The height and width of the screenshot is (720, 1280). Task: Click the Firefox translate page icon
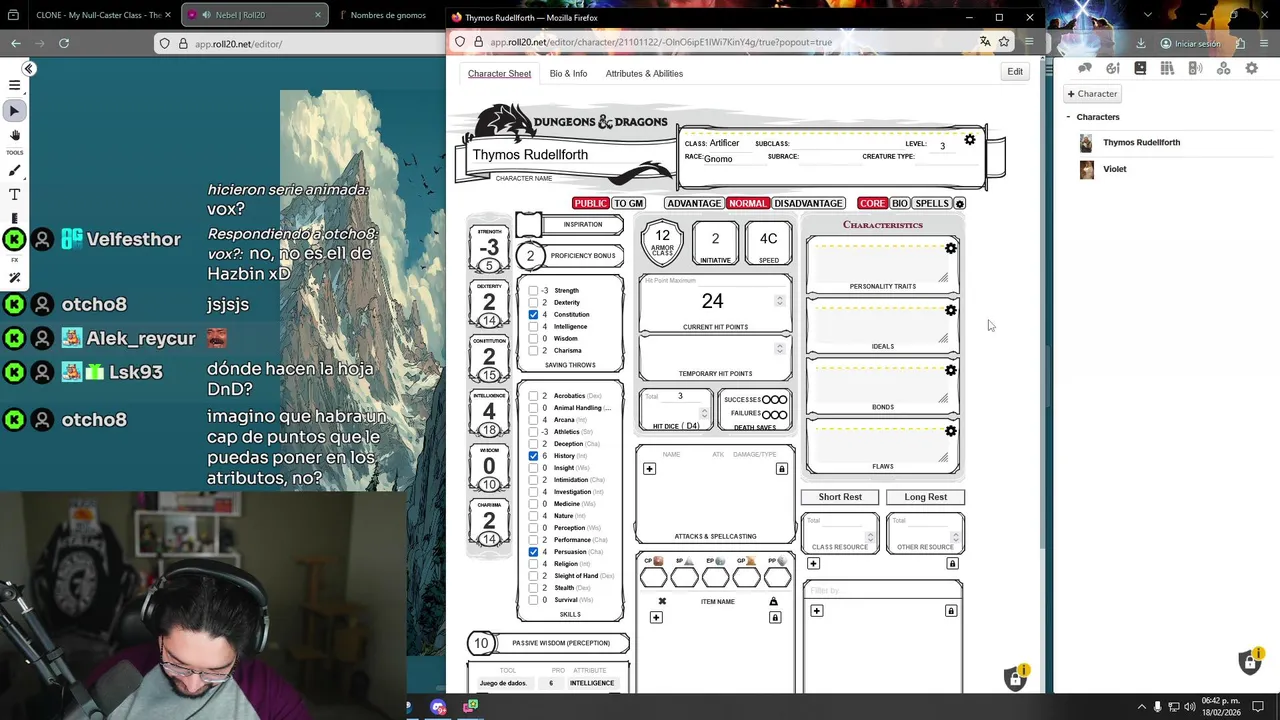(x=985, y=42)
